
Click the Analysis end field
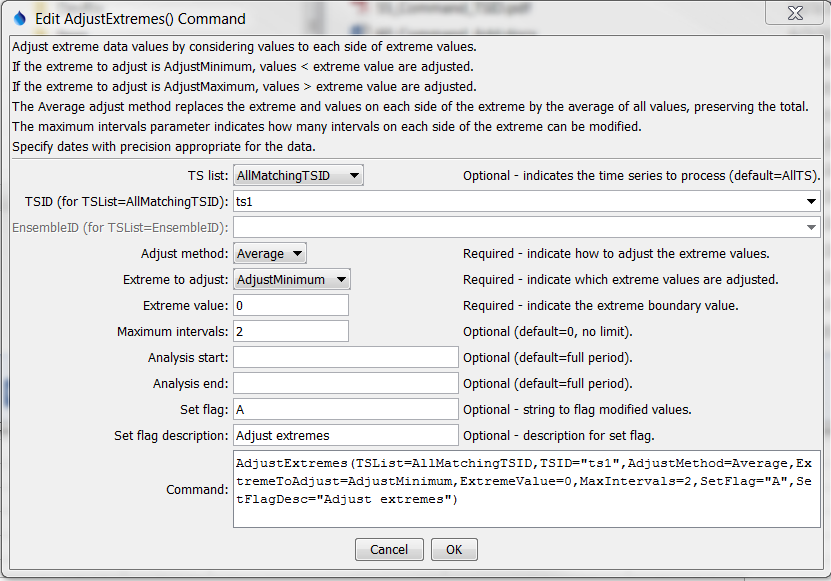click(x=345, y=383)
